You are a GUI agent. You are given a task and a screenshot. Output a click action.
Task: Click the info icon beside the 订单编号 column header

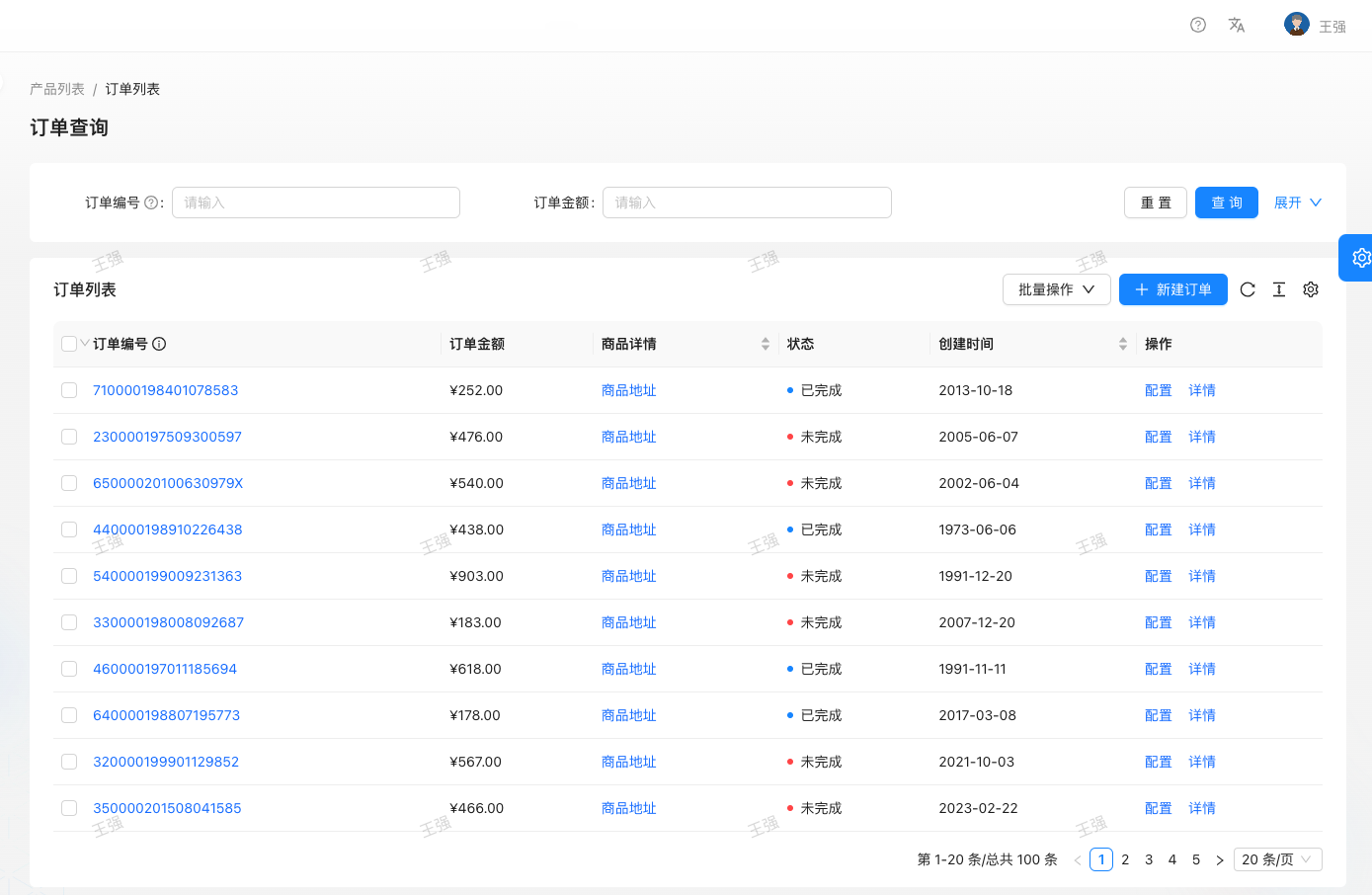pos(159,344)
